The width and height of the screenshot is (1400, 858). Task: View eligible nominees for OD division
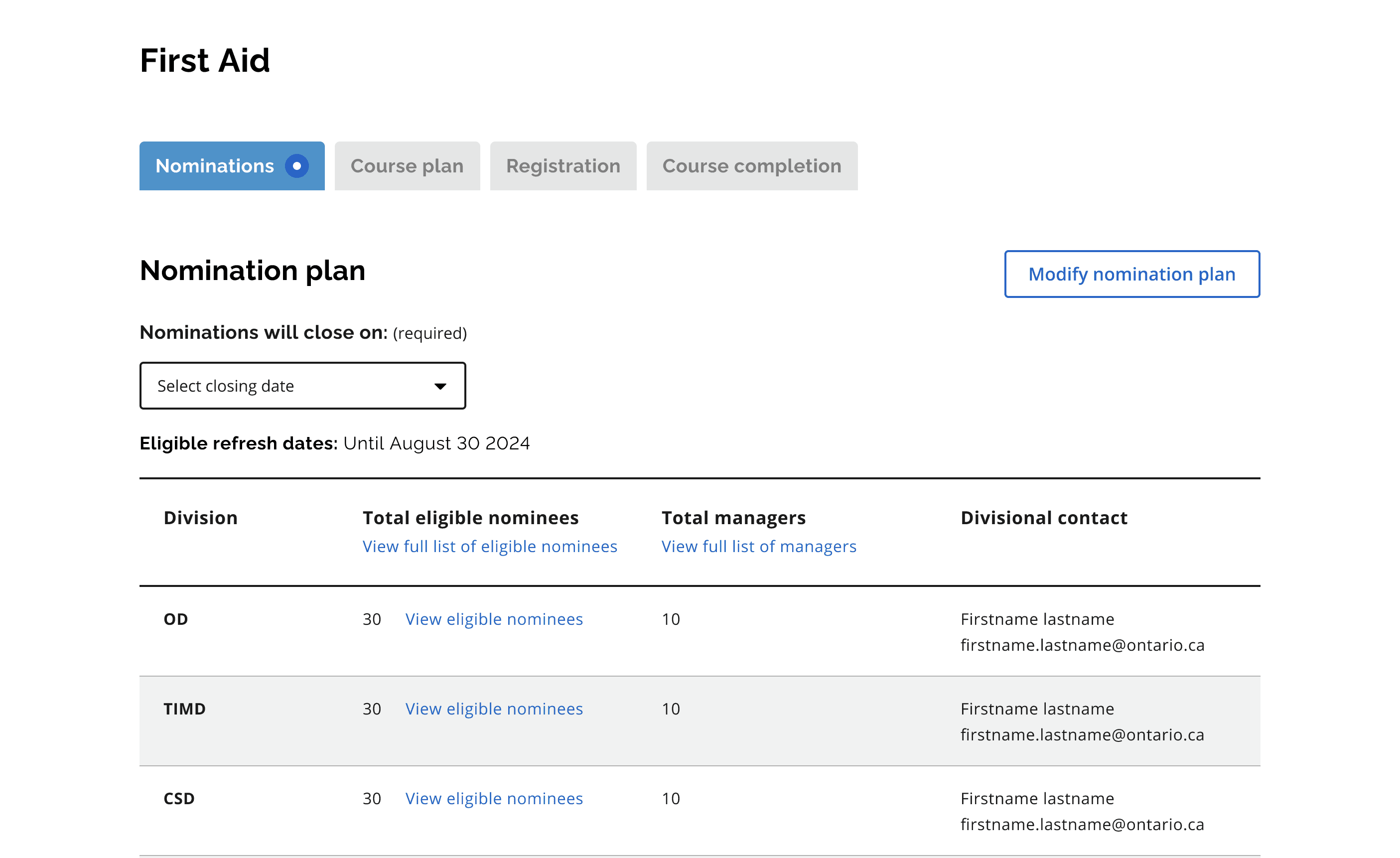tap(494, 619)
